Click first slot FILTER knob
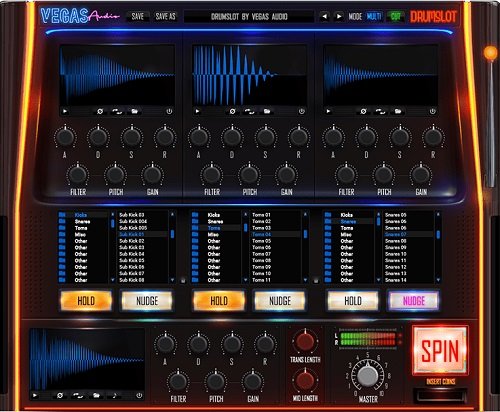 pyautogui.click(x=77, y=174)
